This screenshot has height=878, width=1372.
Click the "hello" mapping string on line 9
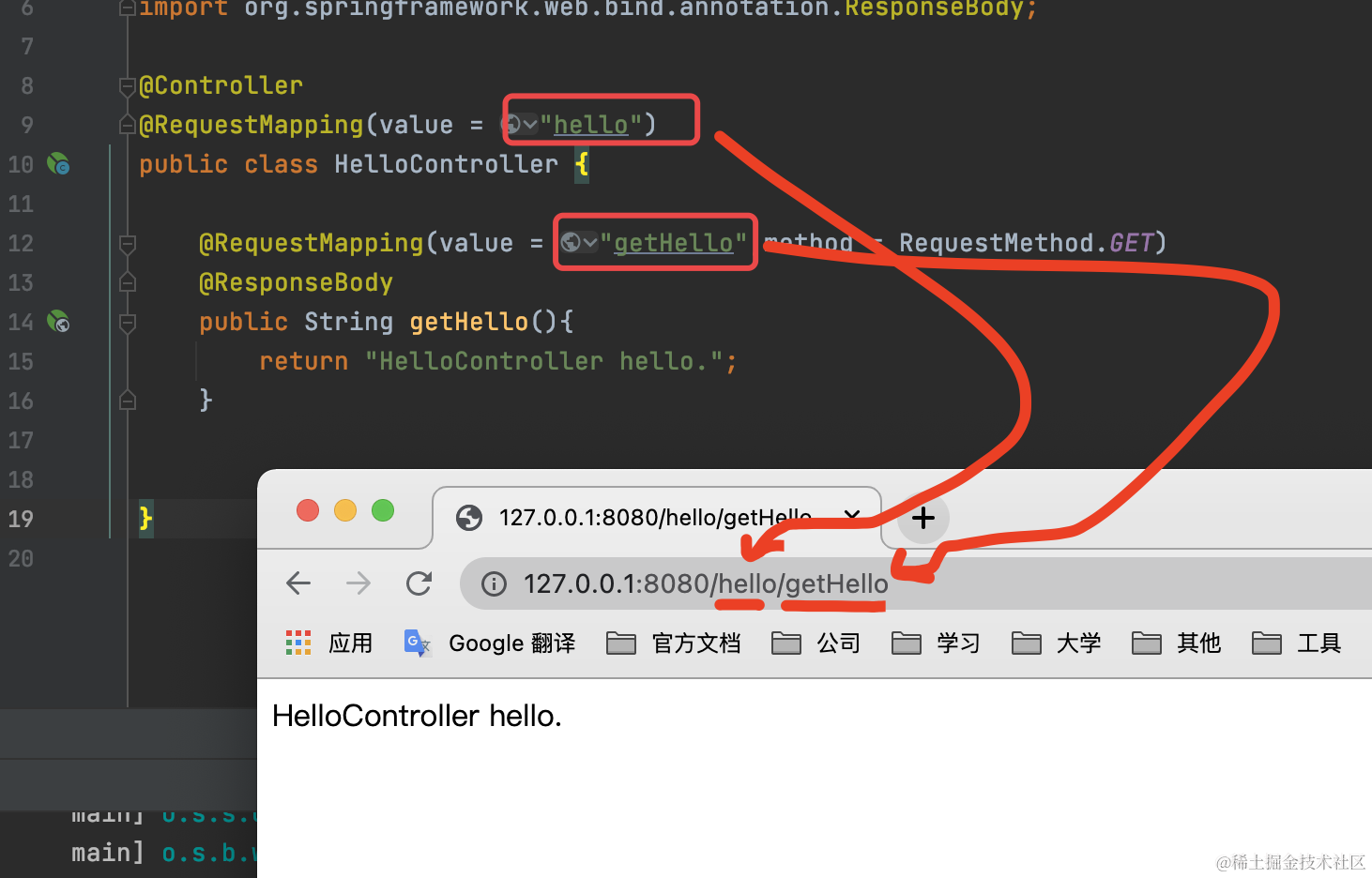click(x=591, y=125)
